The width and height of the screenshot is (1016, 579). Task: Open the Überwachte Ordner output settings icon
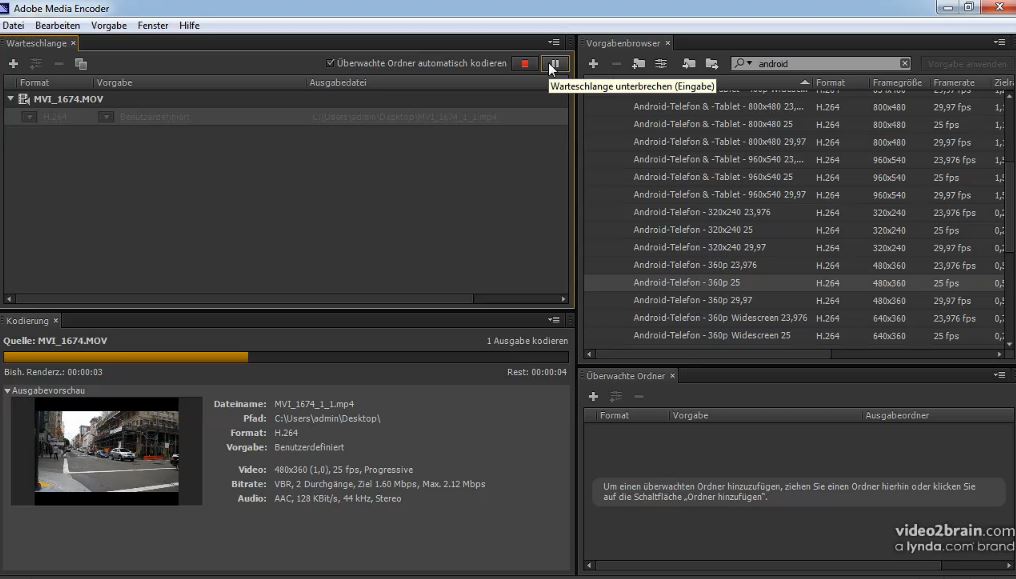coord(616,396)
